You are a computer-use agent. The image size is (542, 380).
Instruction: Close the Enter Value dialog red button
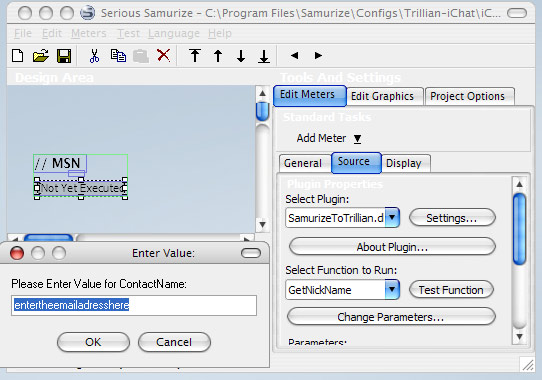(x=17, y=253)
